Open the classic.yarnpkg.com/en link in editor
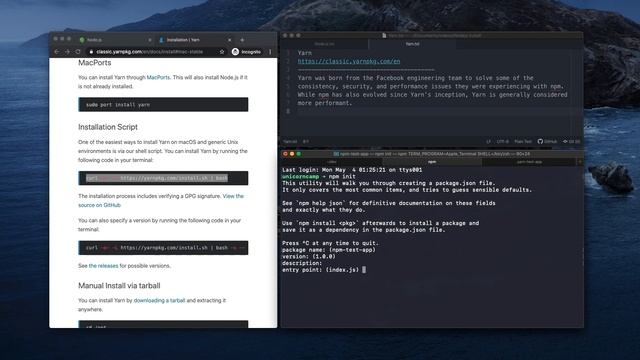 [349, 62]
